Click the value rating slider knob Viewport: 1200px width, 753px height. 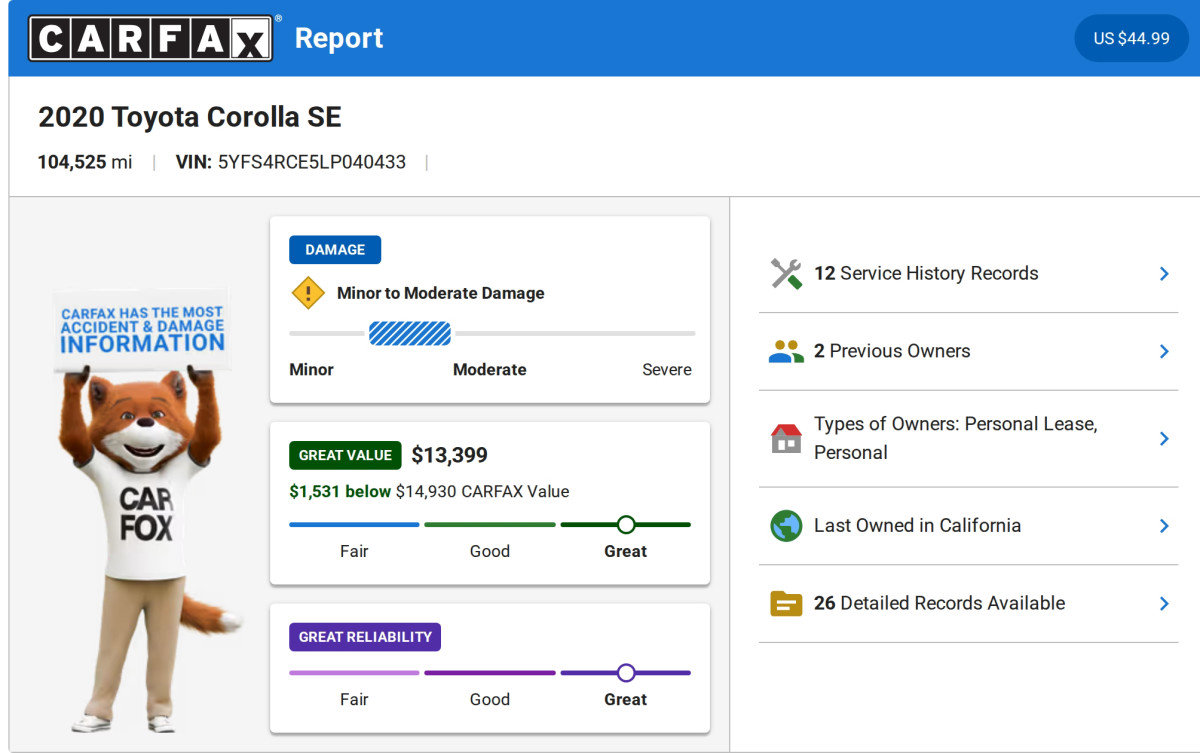click(x=626, y=524)
